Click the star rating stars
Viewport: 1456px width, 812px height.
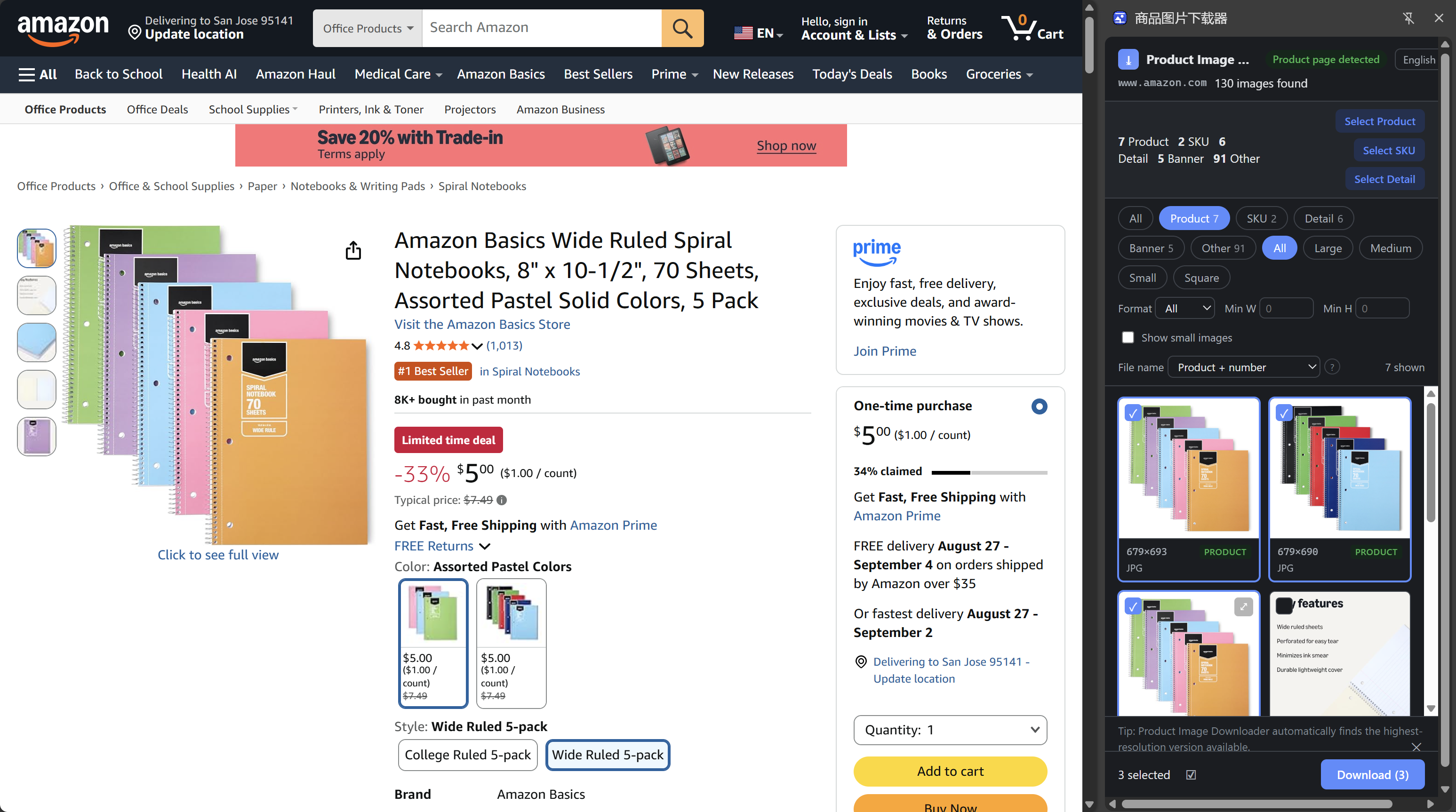click(x=441, y=345)
